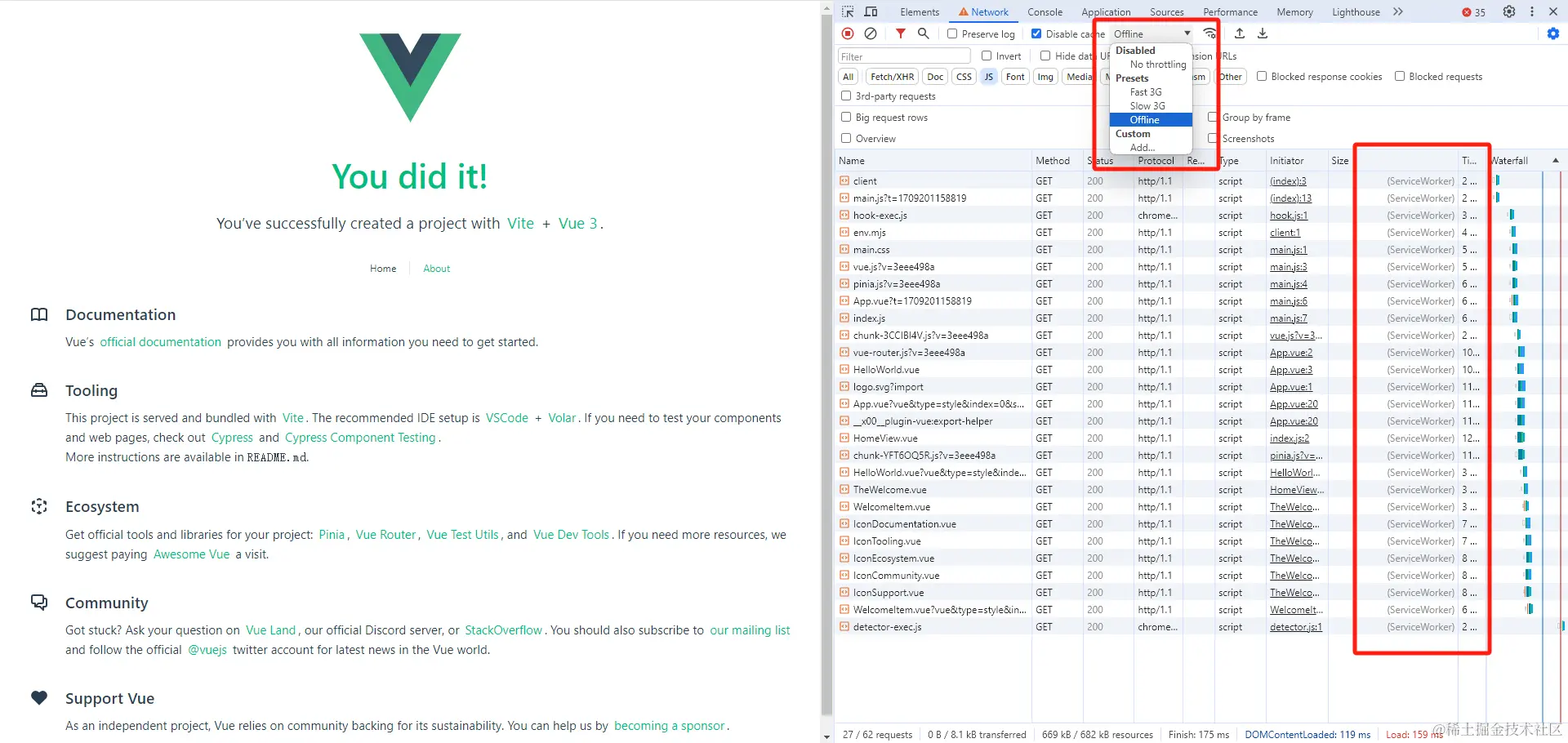1568x743 pixels.
Task: Show All request types
Action: pyautogui.click(x=849, y=77)
